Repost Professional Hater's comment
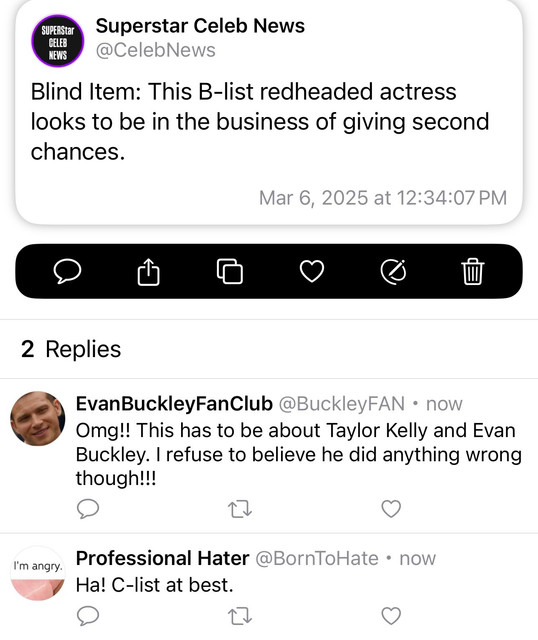The width and height of the screenshot is (538, 640). coord(240,616)
